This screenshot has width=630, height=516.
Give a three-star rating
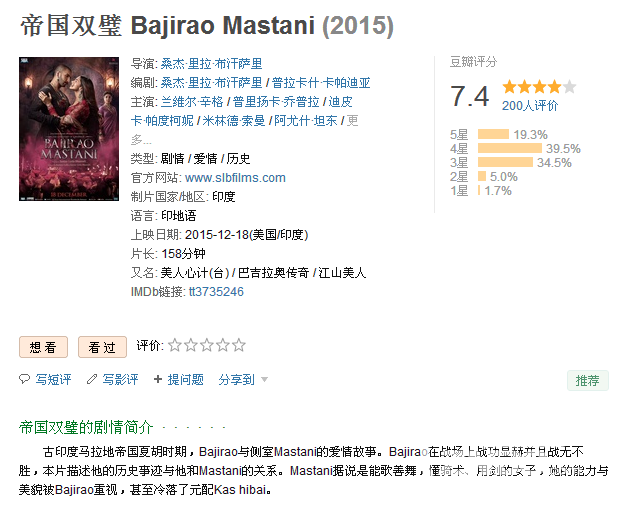coord(207,345)
